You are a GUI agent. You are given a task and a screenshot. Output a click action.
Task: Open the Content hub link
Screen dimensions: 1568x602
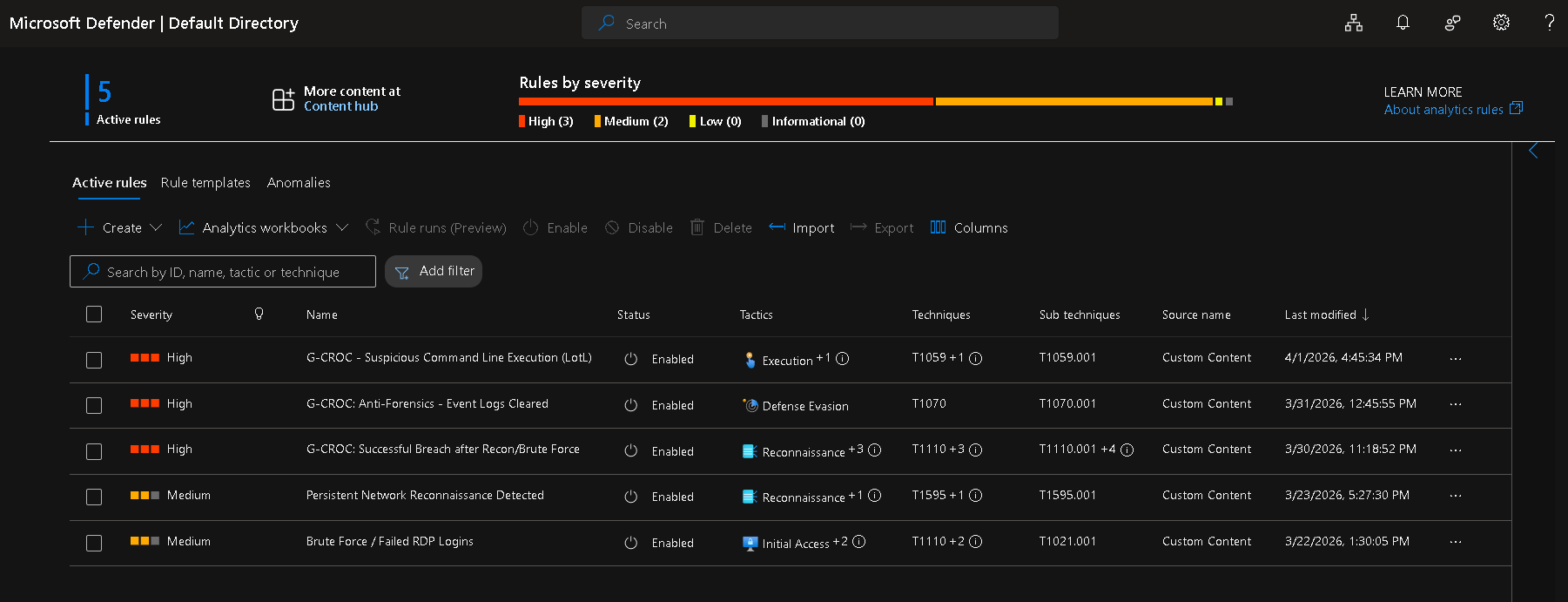(x=340, y=106)
